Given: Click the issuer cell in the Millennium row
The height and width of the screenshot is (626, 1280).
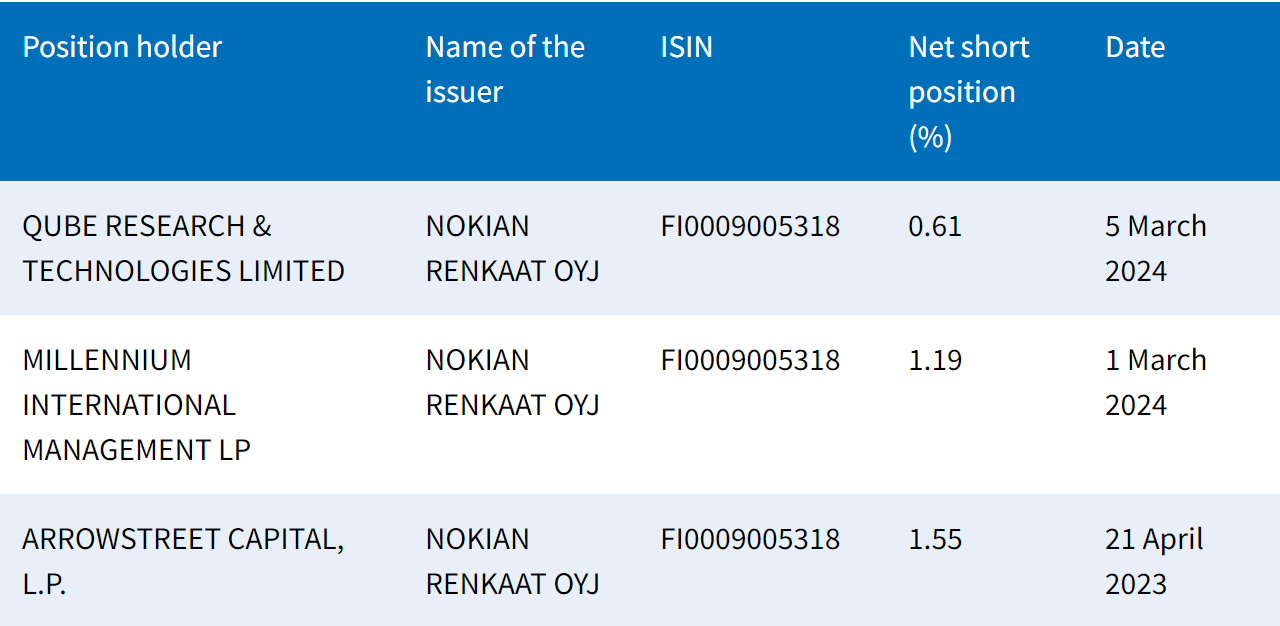Looking at the screenshot, I should point(512,382).
